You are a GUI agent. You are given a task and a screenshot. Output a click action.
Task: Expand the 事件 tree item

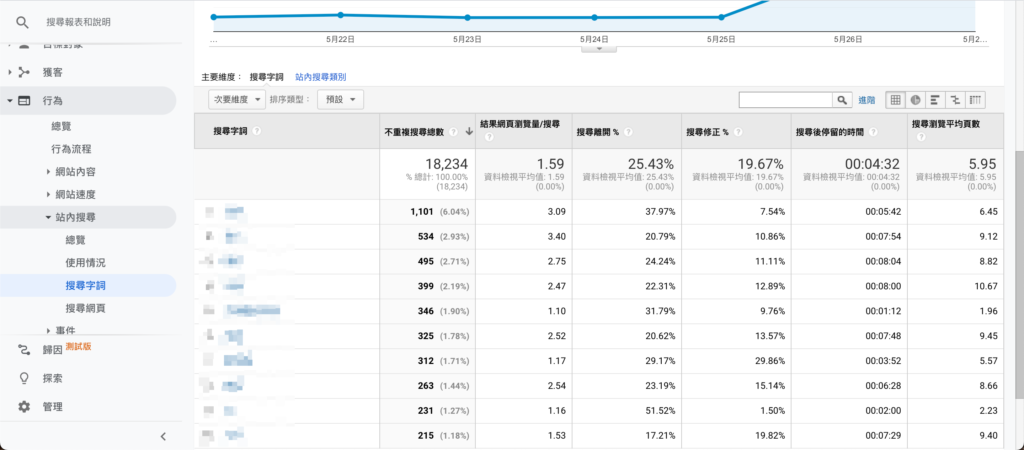tap(48, 331)
